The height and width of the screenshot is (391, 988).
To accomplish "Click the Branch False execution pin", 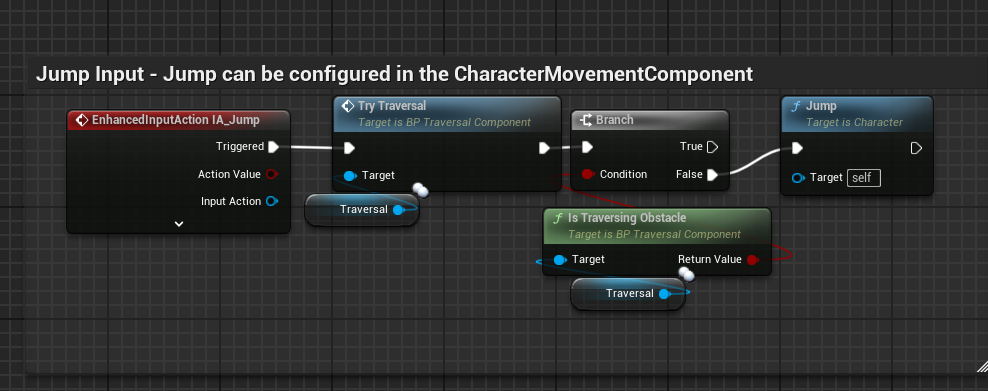I will 712,174.
